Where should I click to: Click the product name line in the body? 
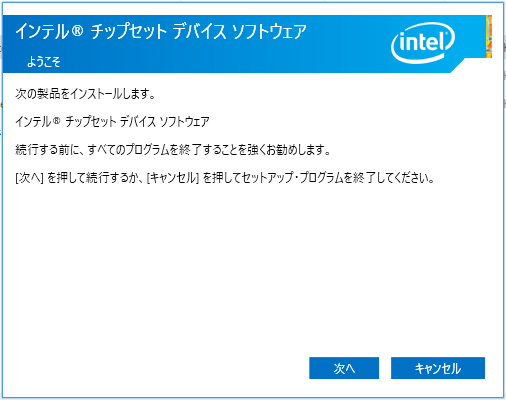pos(112,121)
